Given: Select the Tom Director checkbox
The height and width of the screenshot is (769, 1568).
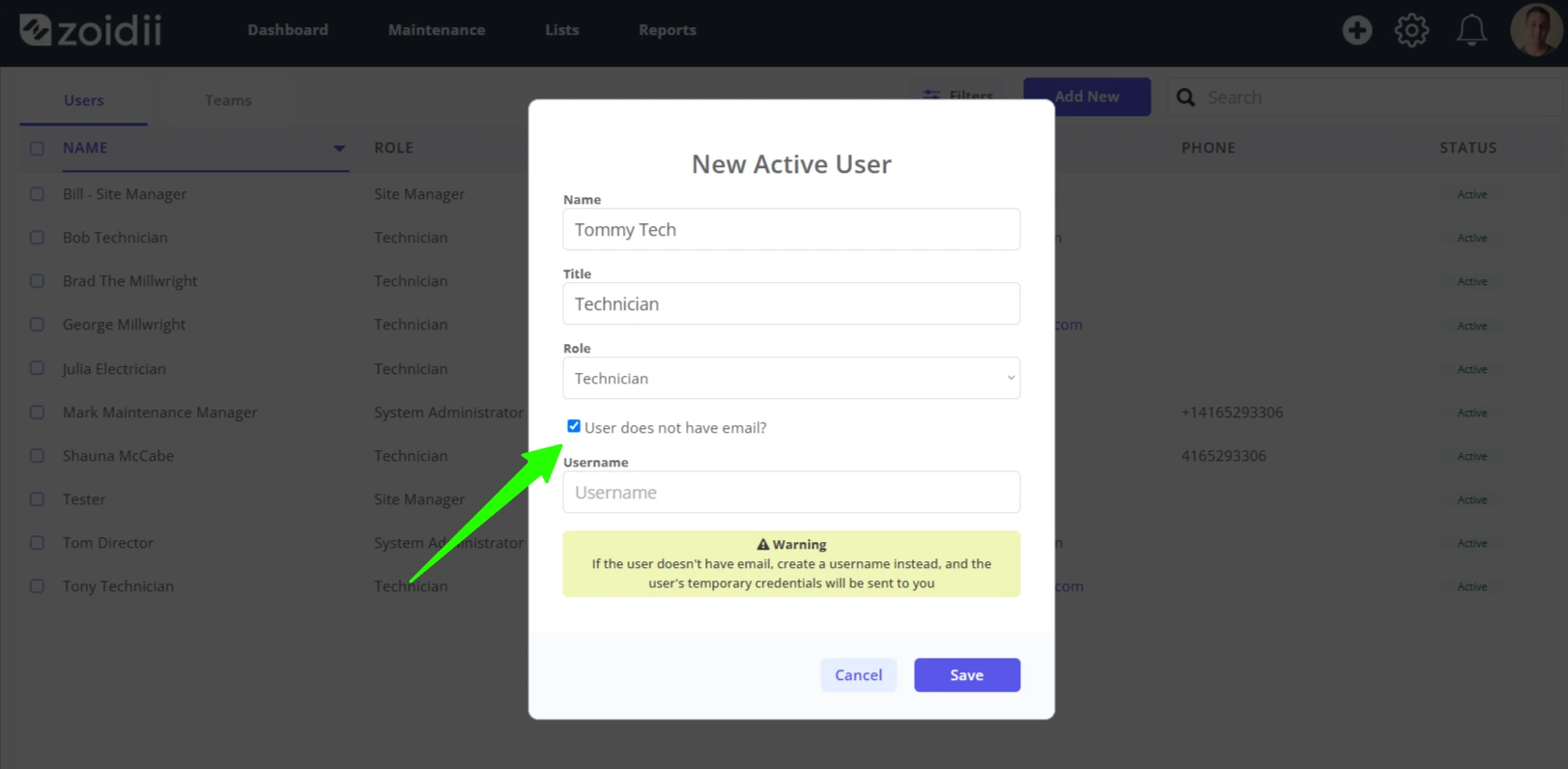Looking at the screenshot, I should [x=37, y=543].
